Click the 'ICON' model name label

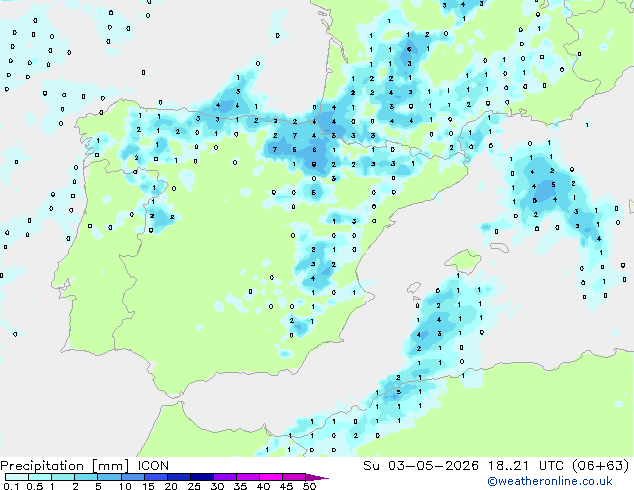[153, 466]
